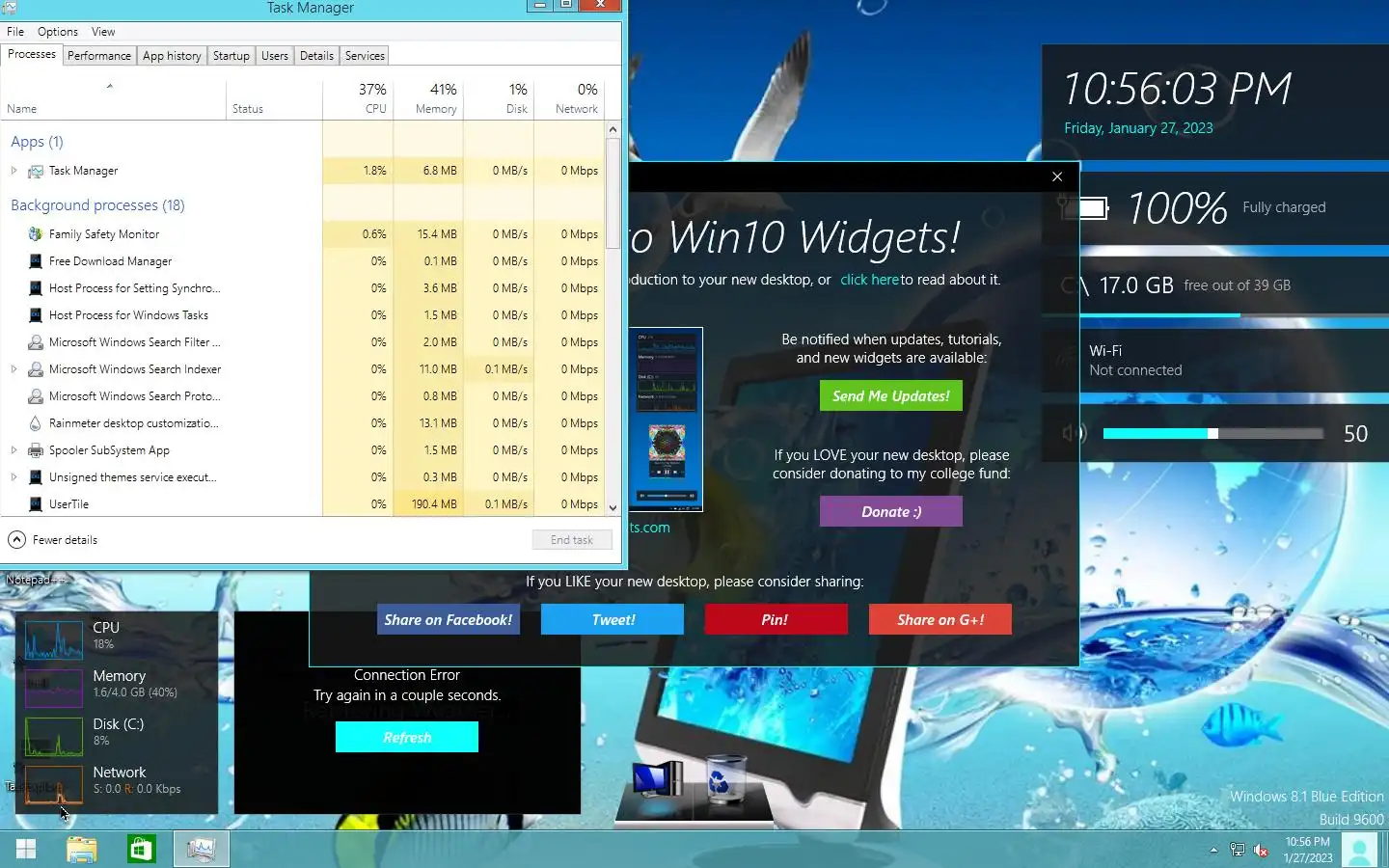This screenshot has width=1389, height=868.
Task: Click the Host Process for Windows Tasks icon
Action: click(x=36, y=315)
